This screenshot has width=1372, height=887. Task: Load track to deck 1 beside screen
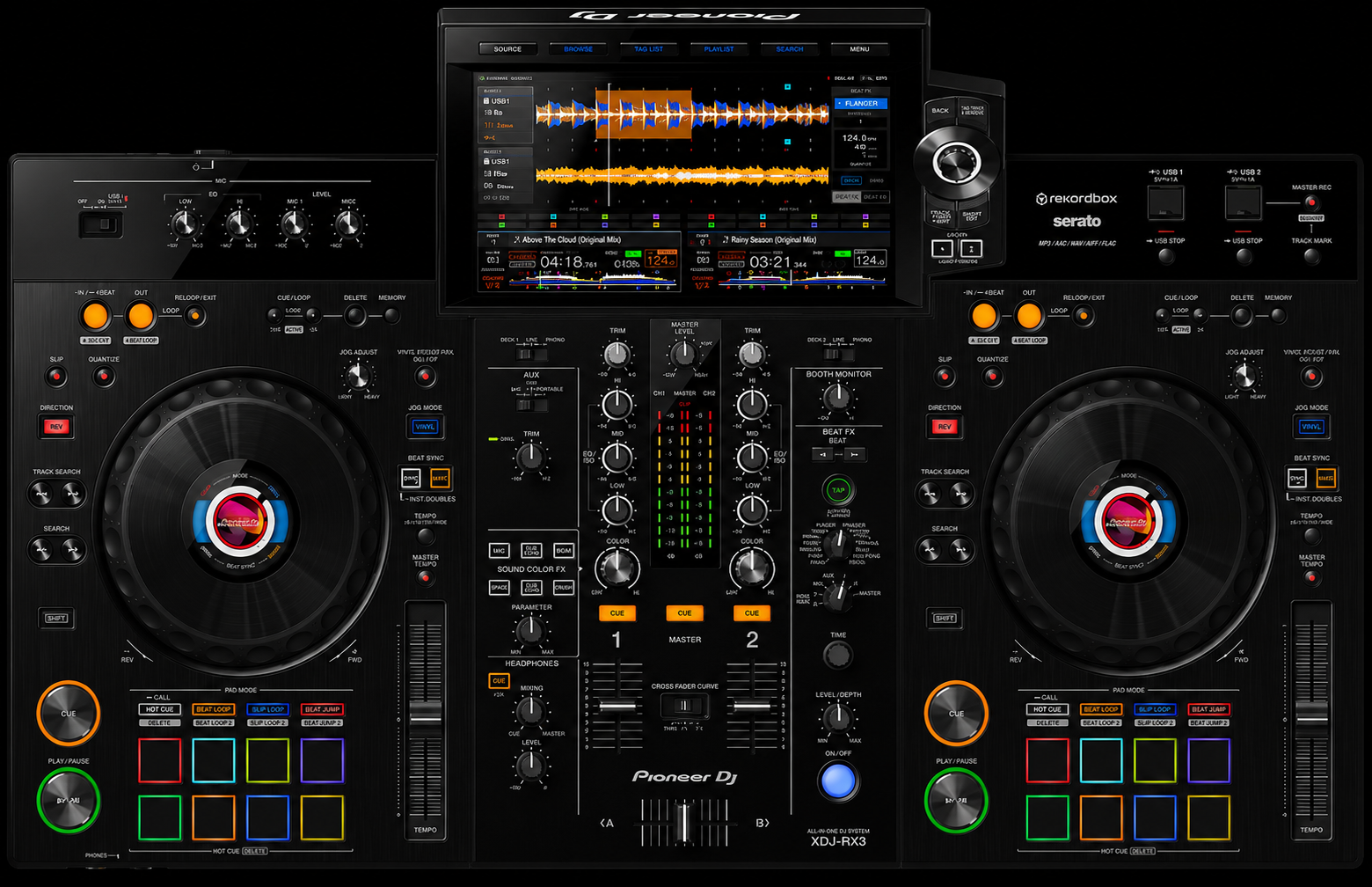tap(942, 250)
